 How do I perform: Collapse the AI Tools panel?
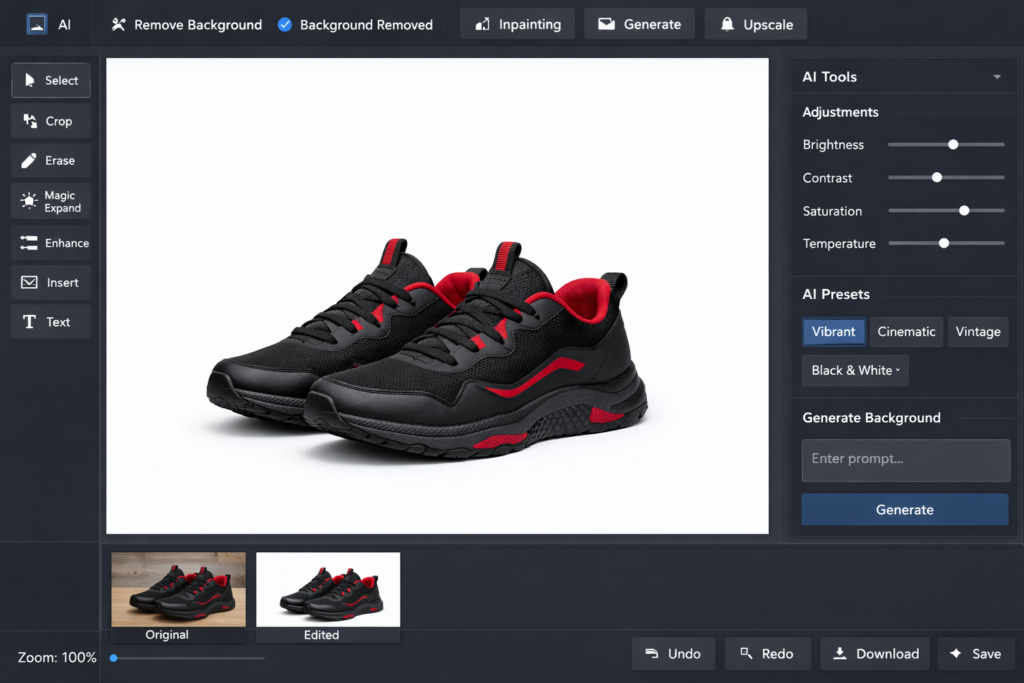click(996, 76)
